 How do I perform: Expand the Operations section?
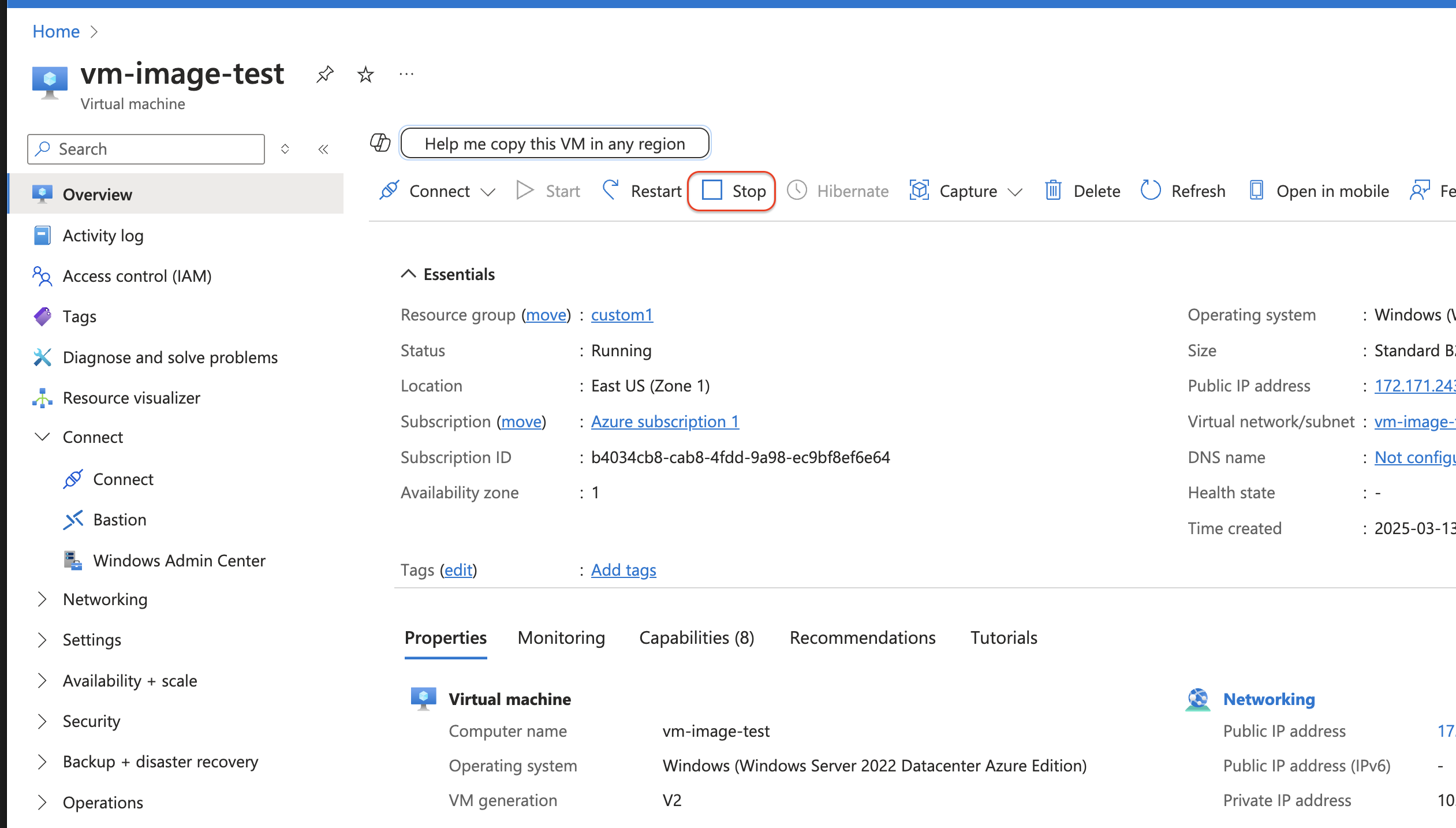(42, 803)
